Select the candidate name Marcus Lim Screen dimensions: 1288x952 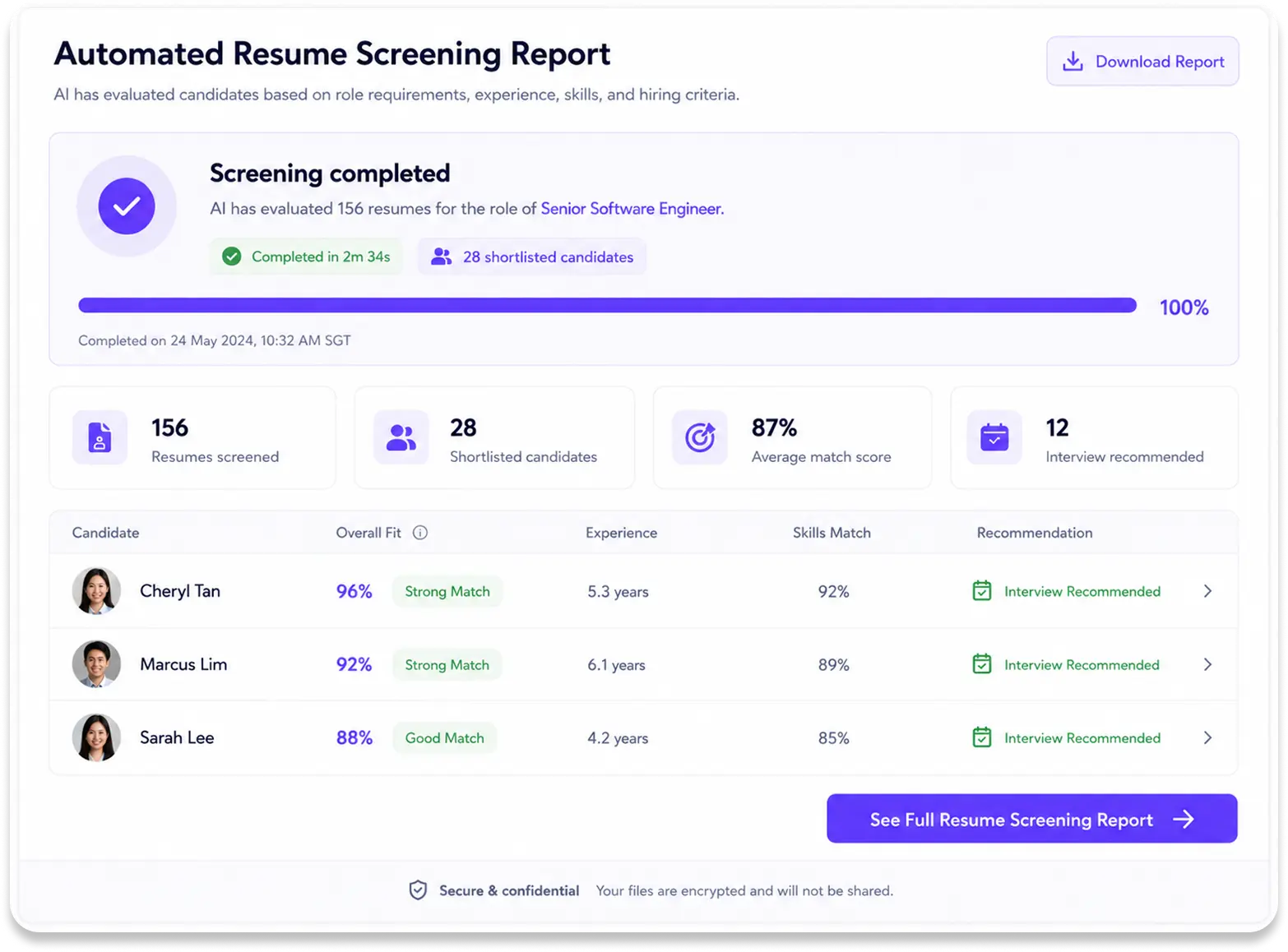183,664
